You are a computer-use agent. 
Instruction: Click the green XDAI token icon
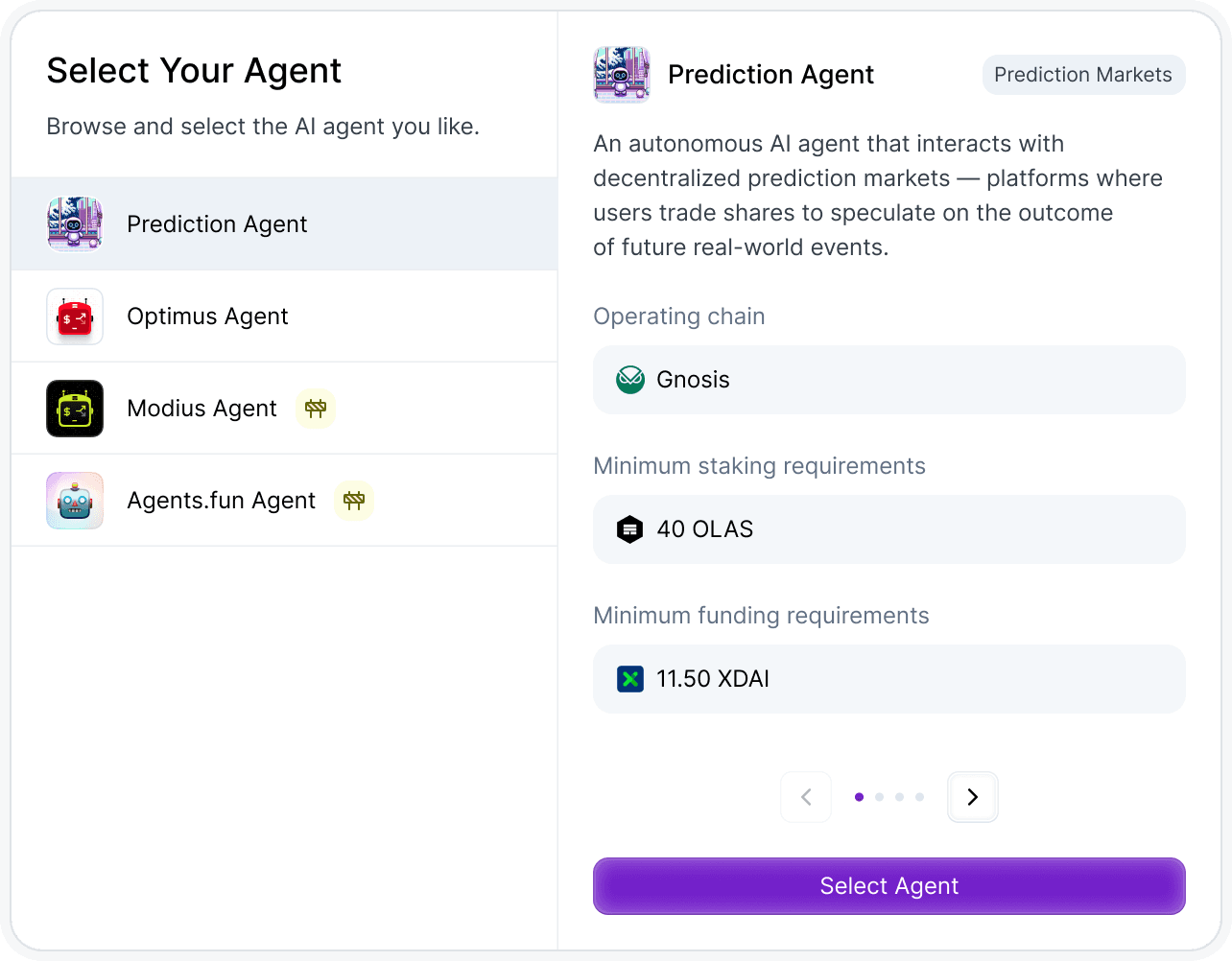coord(630,679)
